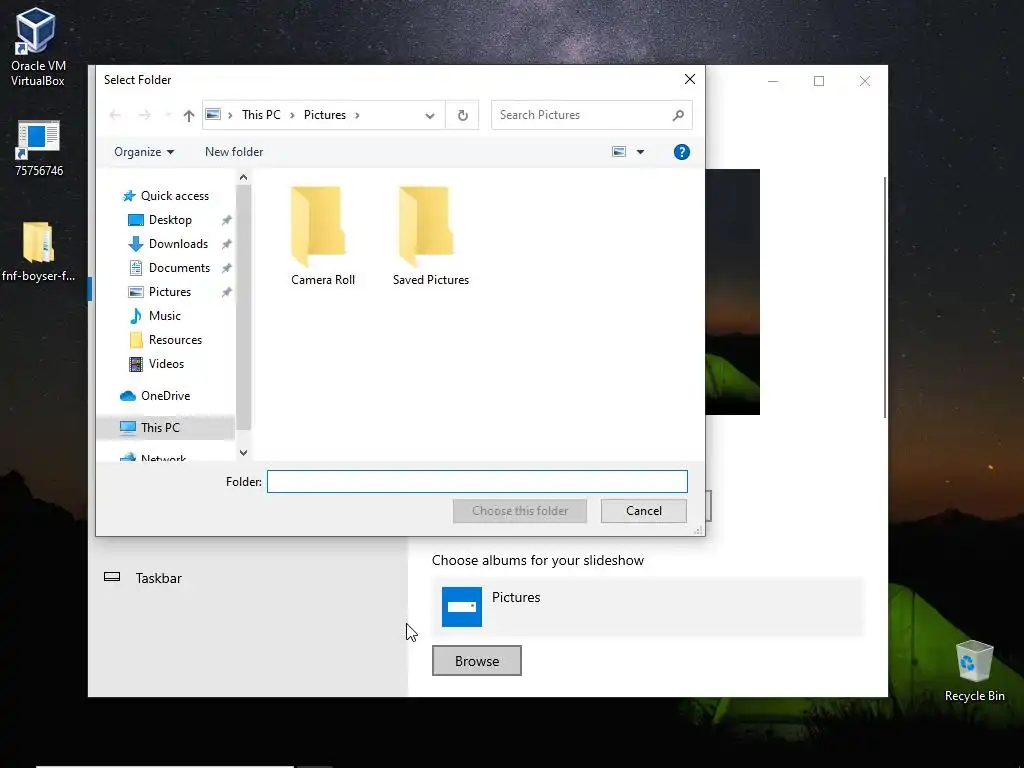Click the Settings window vertical scrollbar
The image size is (1024, 768).
[885, 297]
